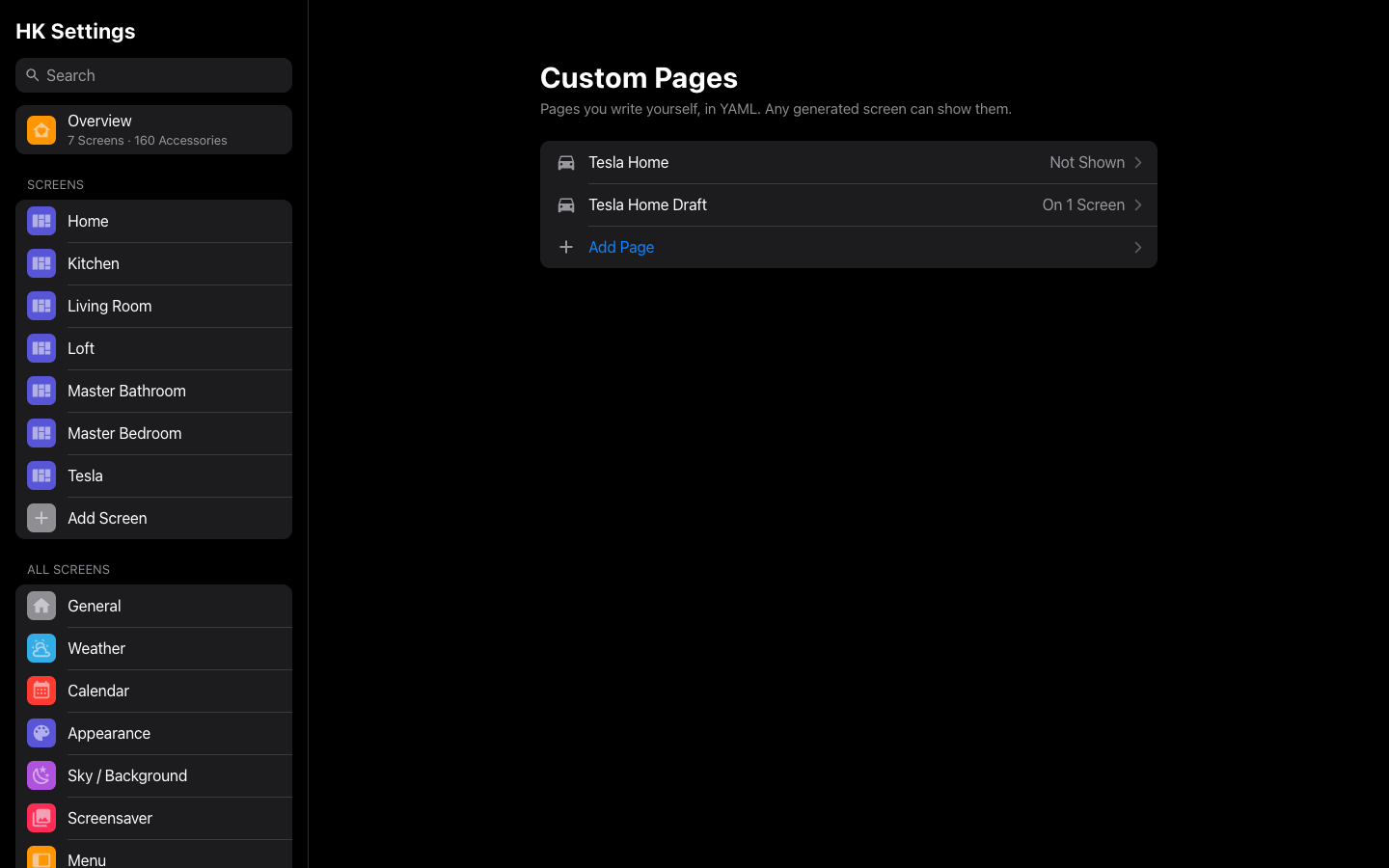Open Screensaver photos icon
1389x868 pixels.
[41, 818]
